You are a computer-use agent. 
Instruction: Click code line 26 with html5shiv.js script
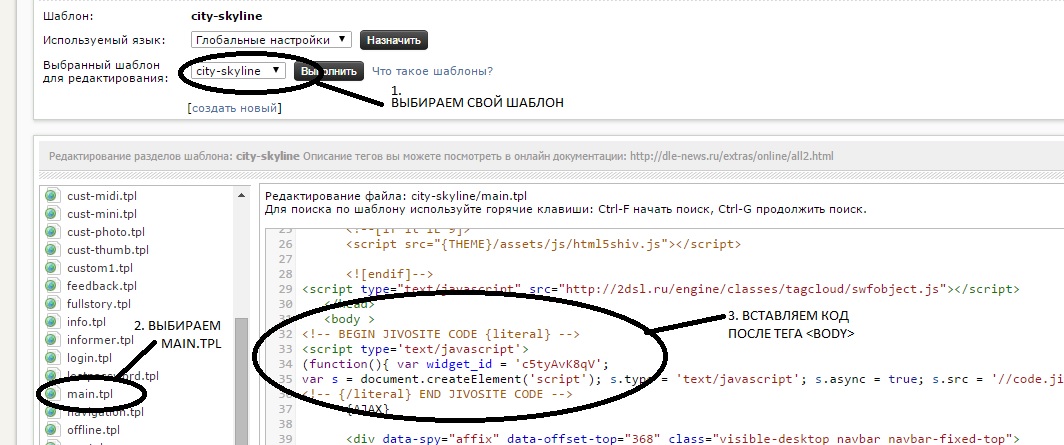544,244
